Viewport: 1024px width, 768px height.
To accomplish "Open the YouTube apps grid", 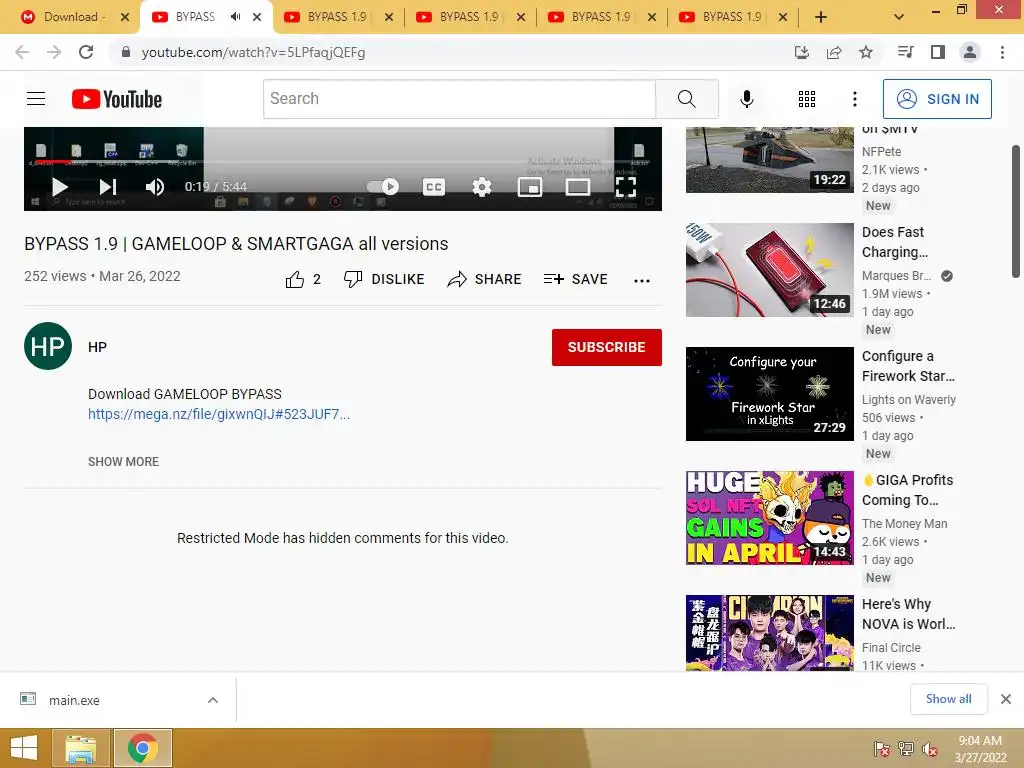I will click(x=807, y=99).
